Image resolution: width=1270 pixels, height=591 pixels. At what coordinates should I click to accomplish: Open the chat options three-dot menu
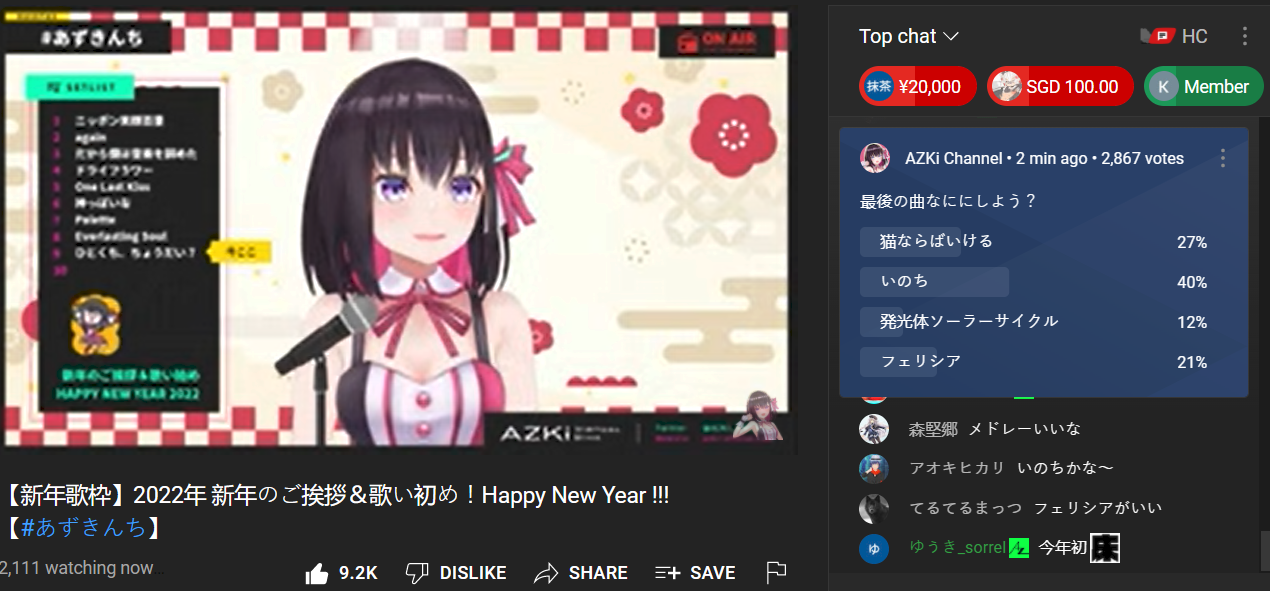[x=1245, y=37]
